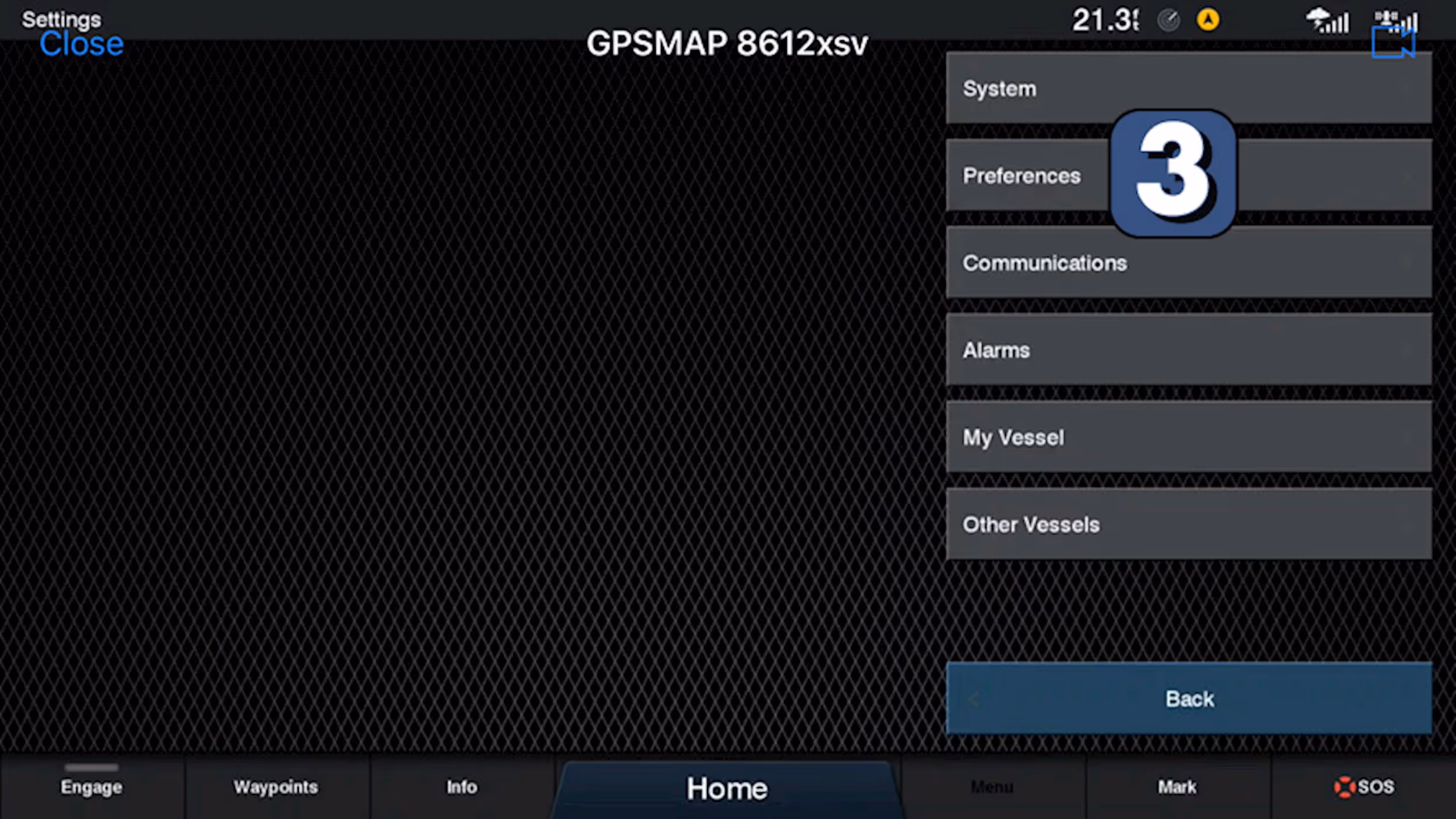The width and height of the screenshot is (1456, 819).
Task: Open Other Vessels settings
Action: (1189, 524)
